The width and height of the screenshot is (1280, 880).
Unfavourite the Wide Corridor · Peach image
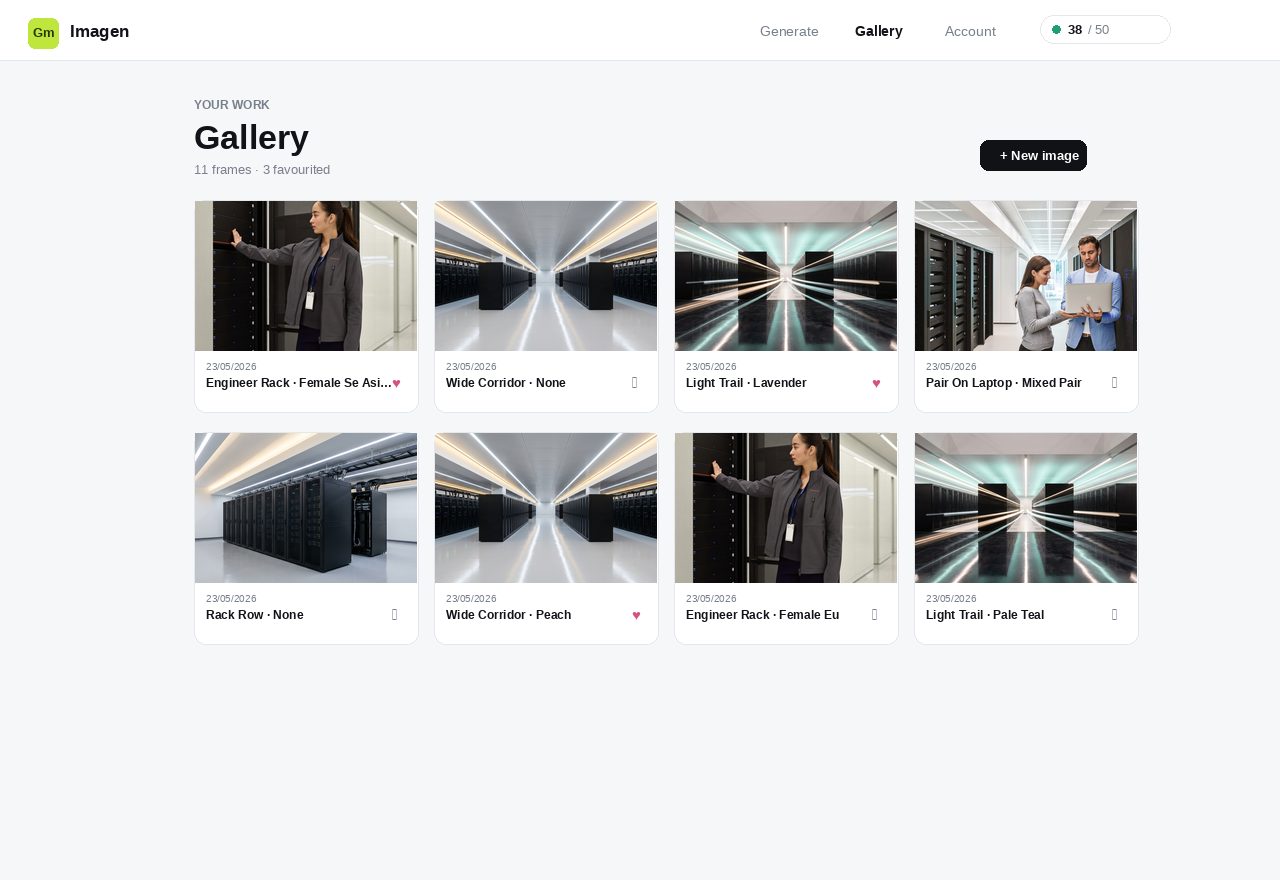[636, 615]
